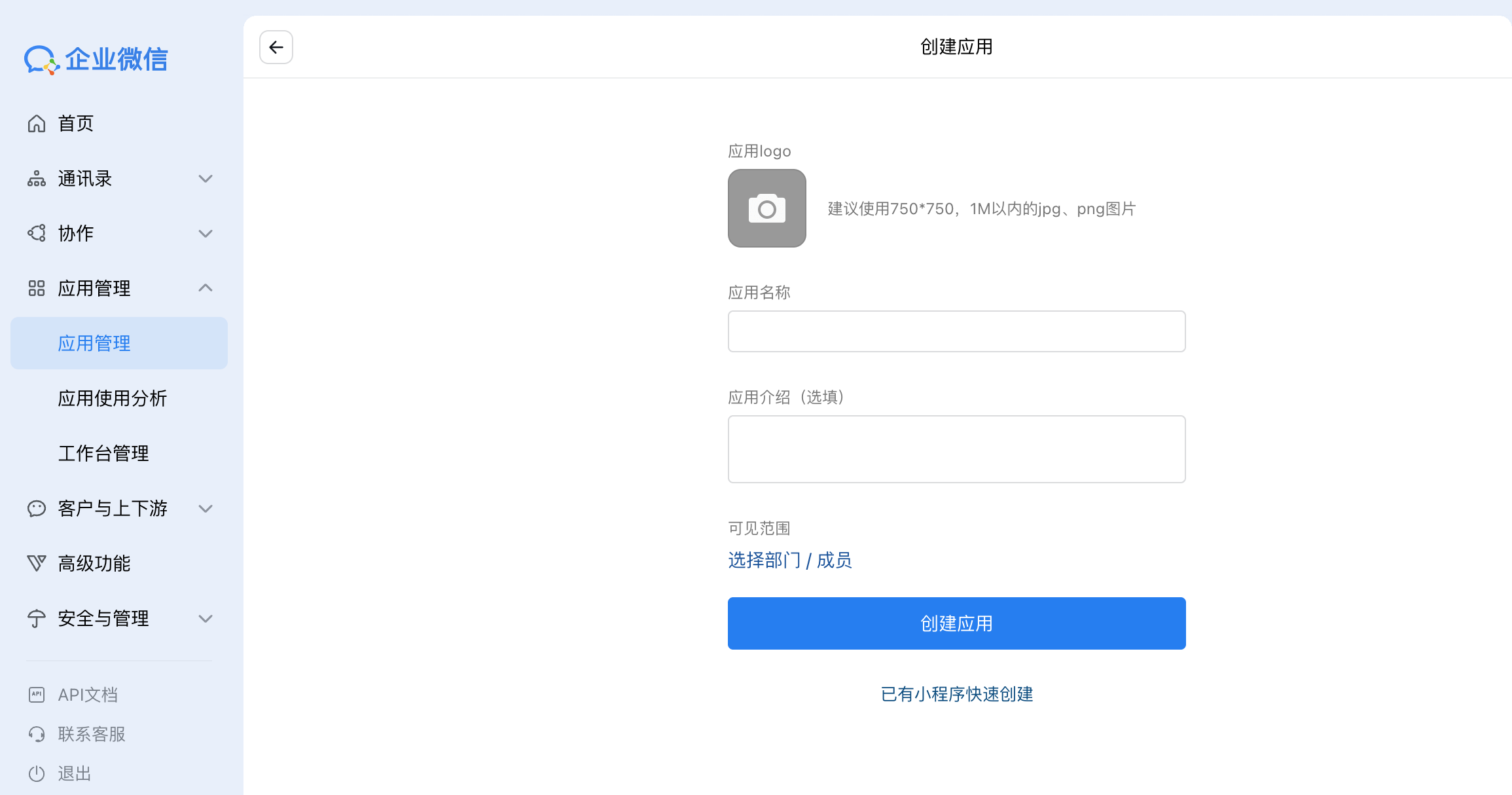The image size is (1512, 795).
Task: Expand the 协作 menu chevron
Action: click(x=206, y=234)
